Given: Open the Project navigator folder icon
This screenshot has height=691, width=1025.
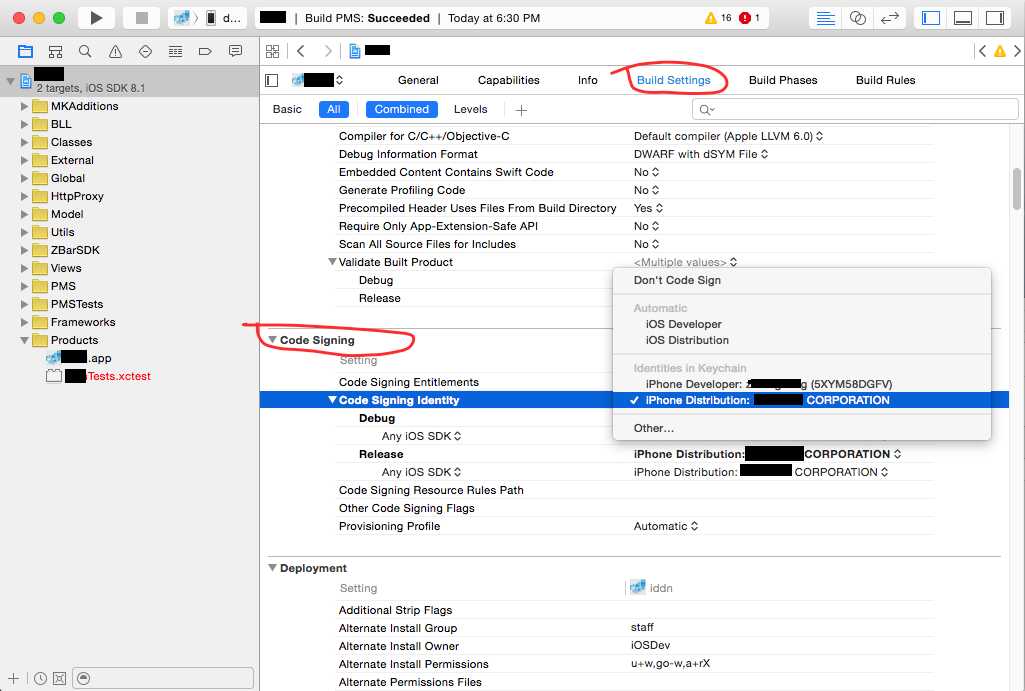Looking at the screenshot, I should click(x=25, y=51).
